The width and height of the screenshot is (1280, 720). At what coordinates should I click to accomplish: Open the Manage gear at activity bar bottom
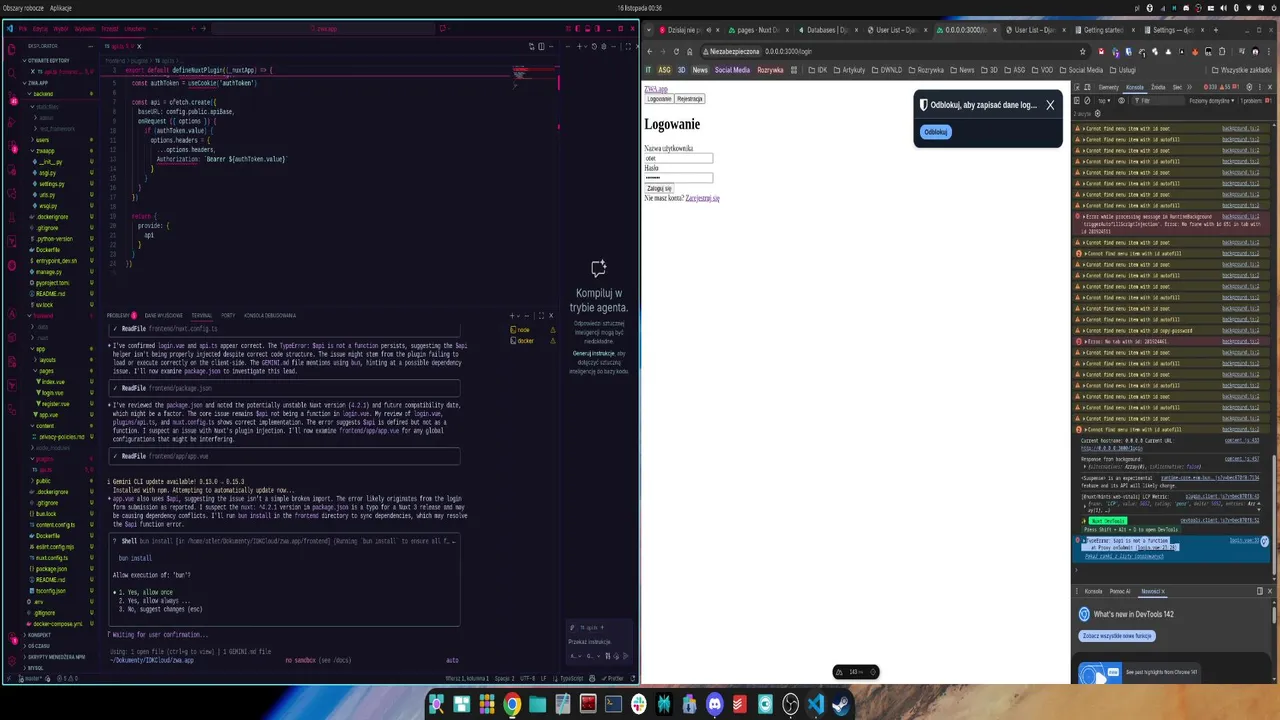12,661
